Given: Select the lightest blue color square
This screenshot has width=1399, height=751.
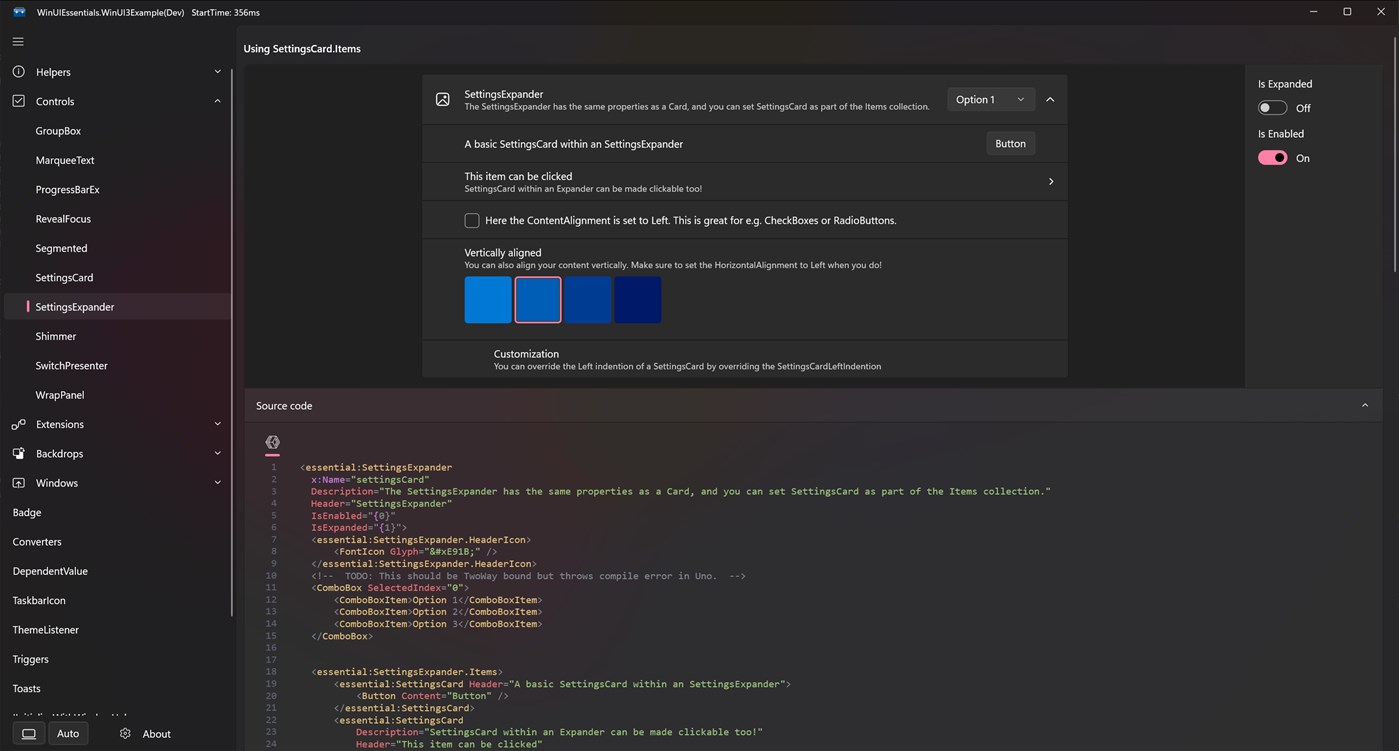Looking at the screenshot, I should [x=488, y=300].
